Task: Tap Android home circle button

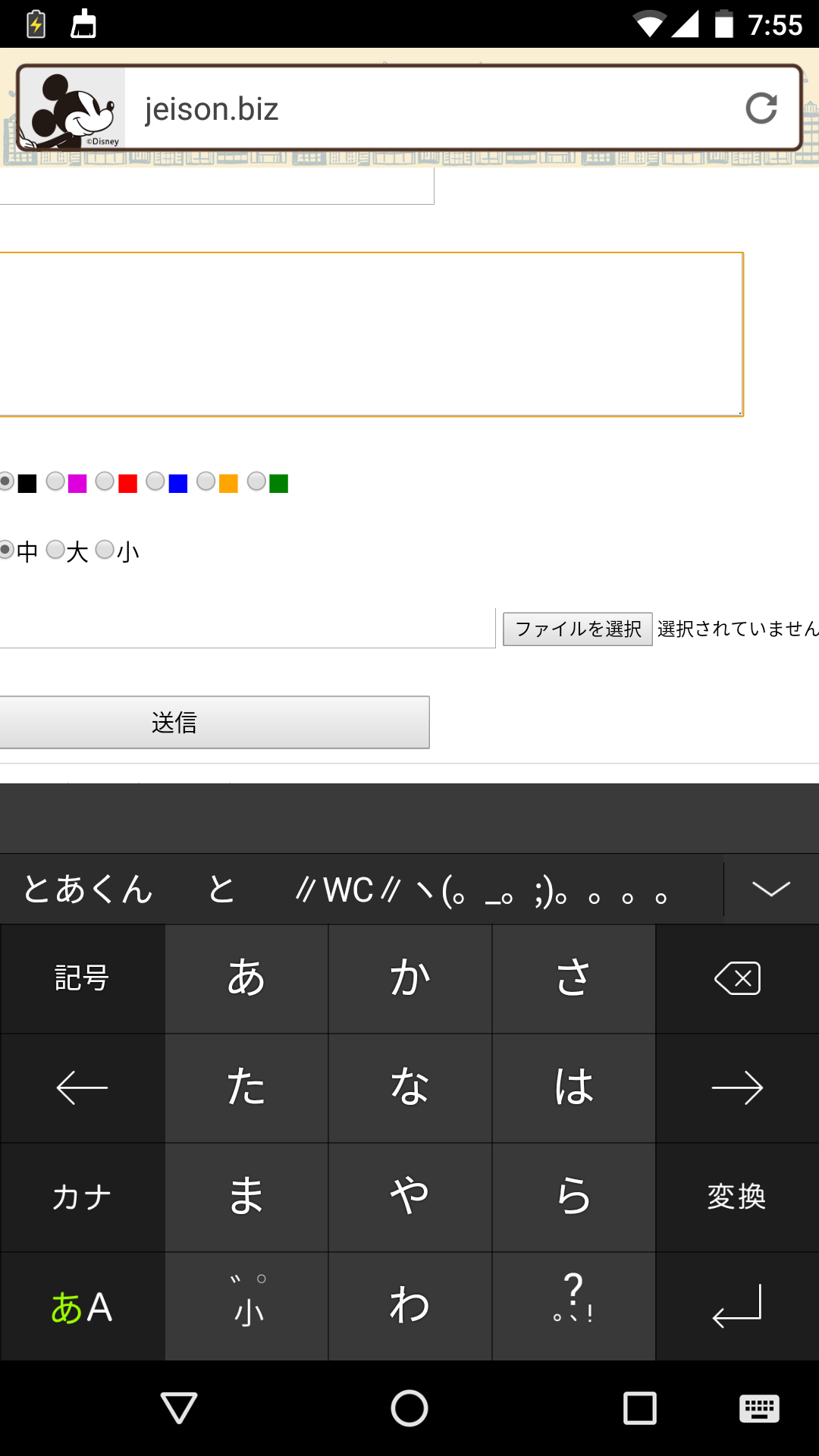Action: click(409, 1408)
